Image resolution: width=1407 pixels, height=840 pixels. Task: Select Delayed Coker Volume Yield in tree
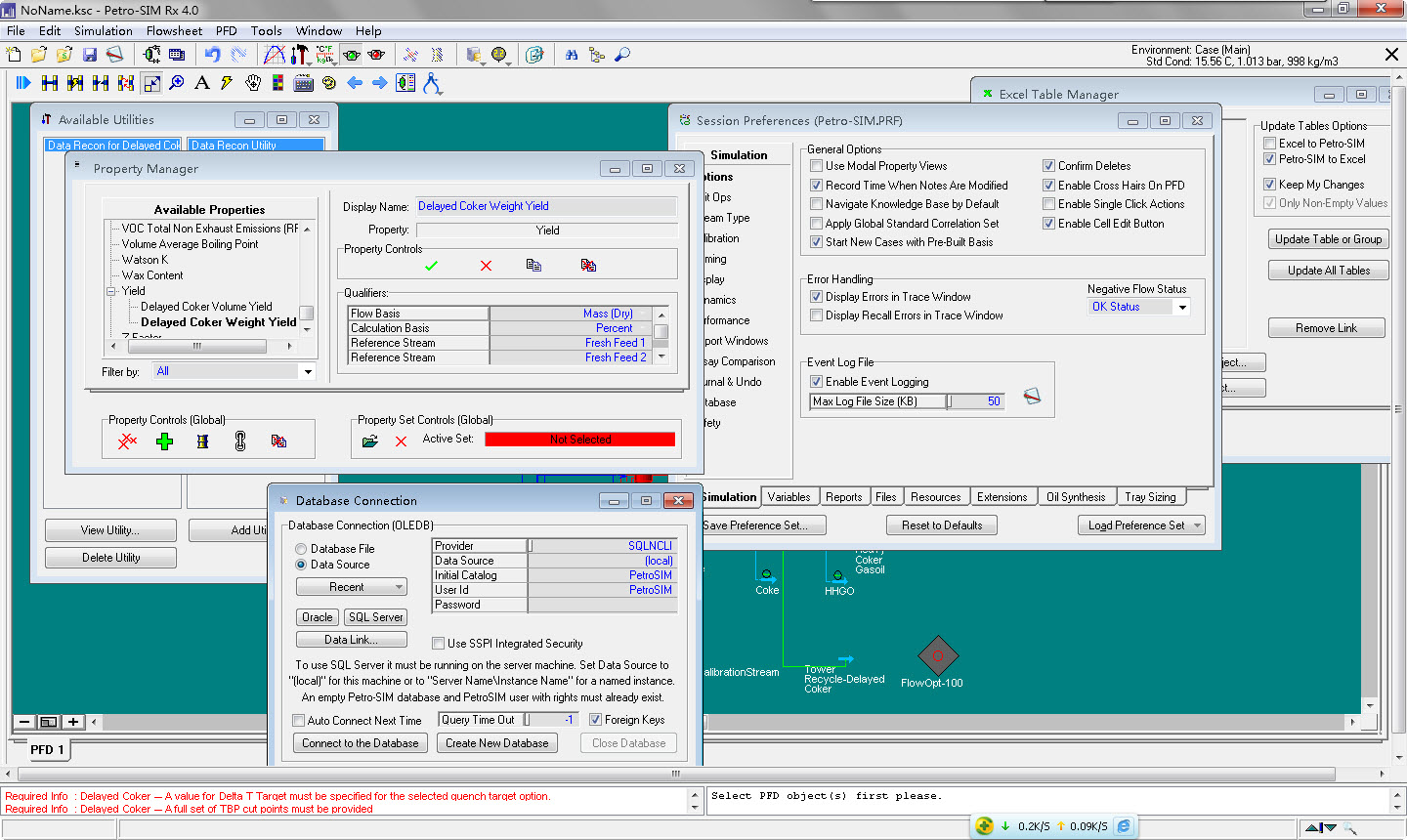[206, 307]
